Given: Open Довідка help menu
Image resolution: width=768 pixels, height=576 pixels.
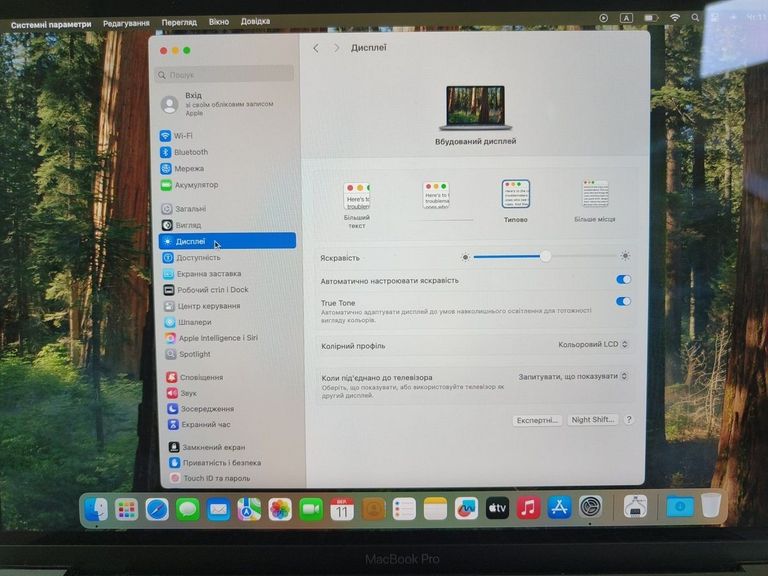Looking at the screenshot, I should pos(255,22).
